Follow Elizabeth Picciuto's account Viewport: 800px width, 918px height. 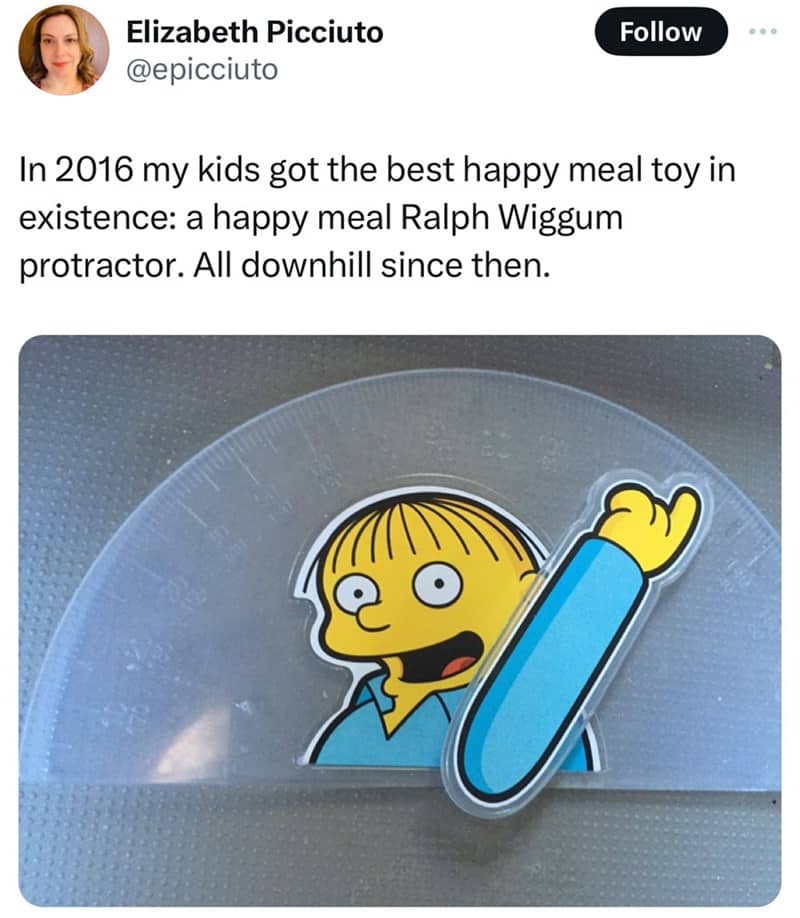click(x=661, y=32)
